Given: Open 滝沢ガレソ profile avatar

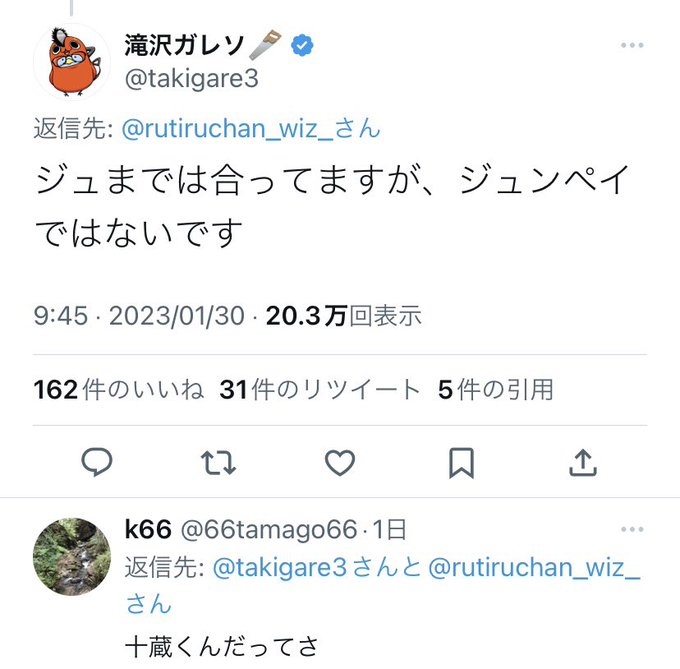Looking at the screenshot, I should [x=71, y=61].
